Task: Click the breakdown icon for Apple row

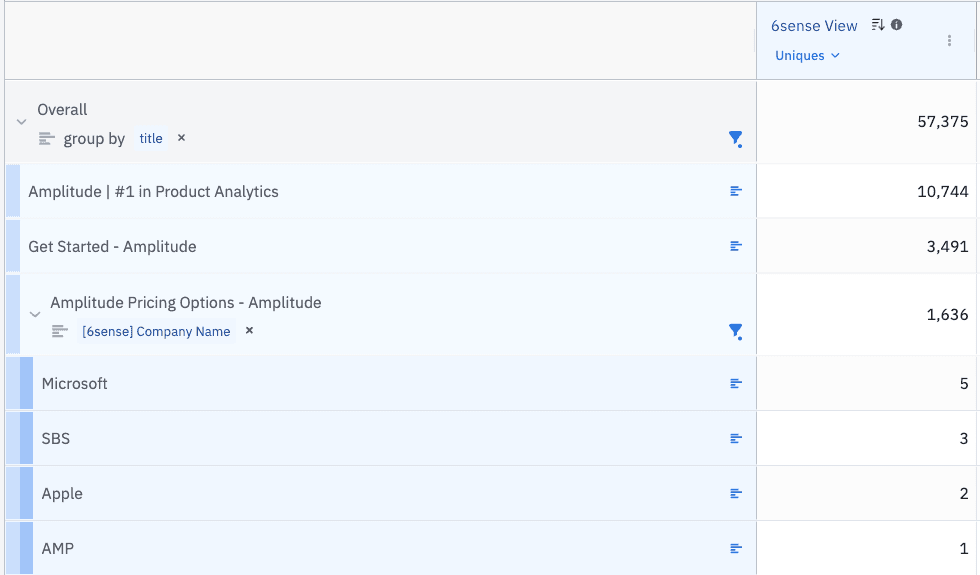Action: tap(736, 493)
